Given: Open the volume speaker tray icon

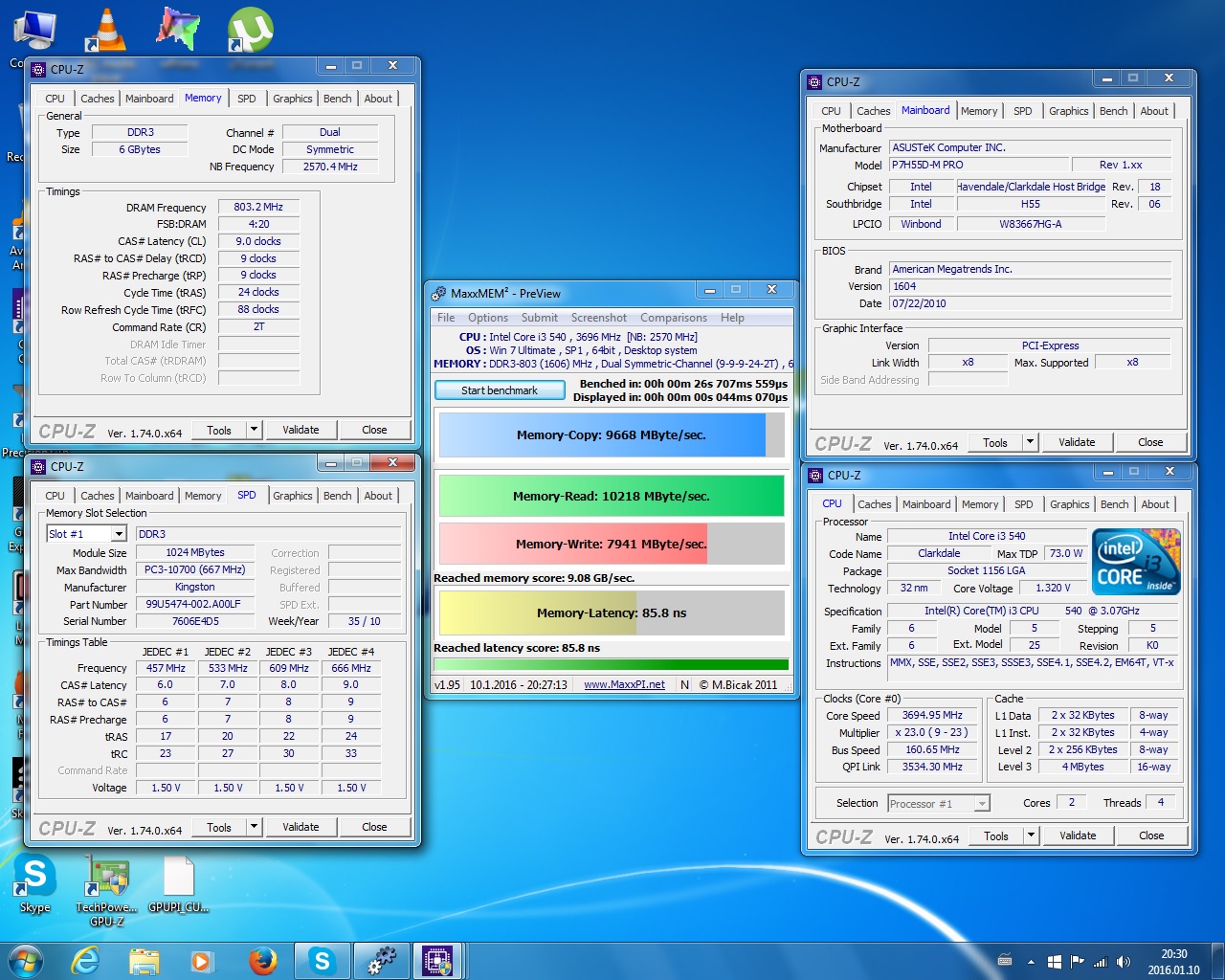Looking at the screenshot, I should coord(1124,962).
